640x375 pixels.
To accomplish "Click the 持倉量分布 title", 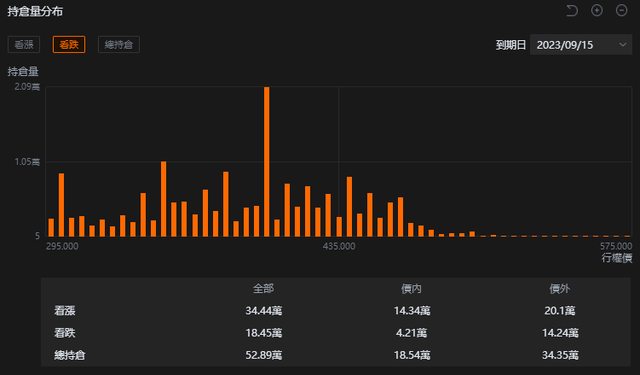I will click(35, 11).
